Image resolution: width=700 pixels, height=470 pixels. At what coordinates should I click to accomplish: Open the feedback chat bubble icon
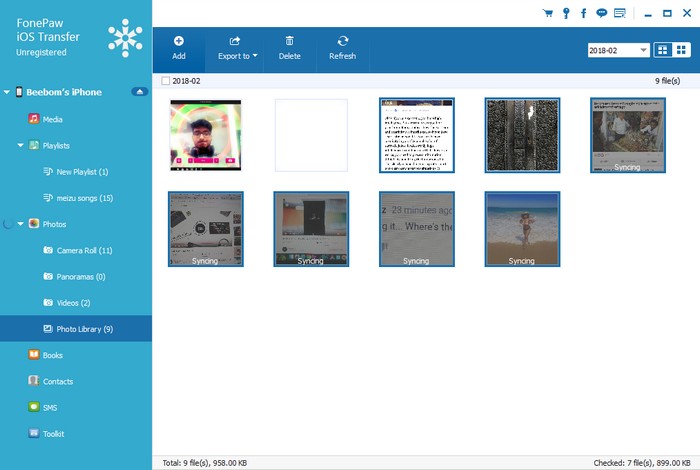click(x=601, y=13)
